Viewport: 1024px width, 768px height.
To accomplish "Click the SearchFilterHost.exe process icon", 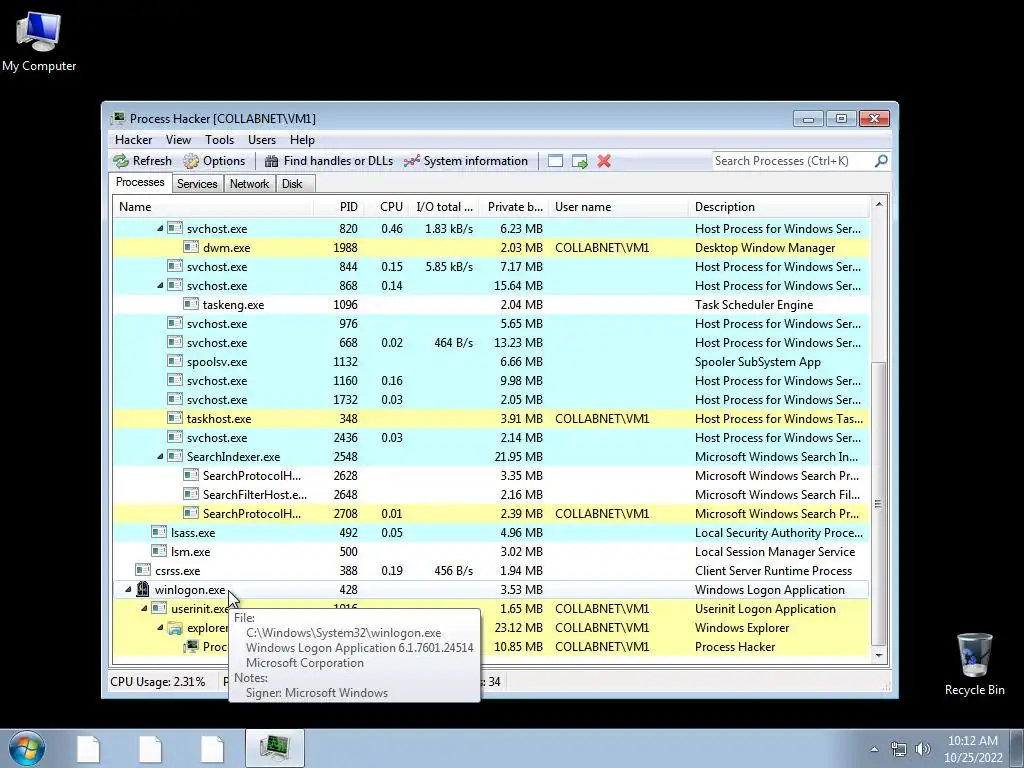I will click(x=191, y=494).
